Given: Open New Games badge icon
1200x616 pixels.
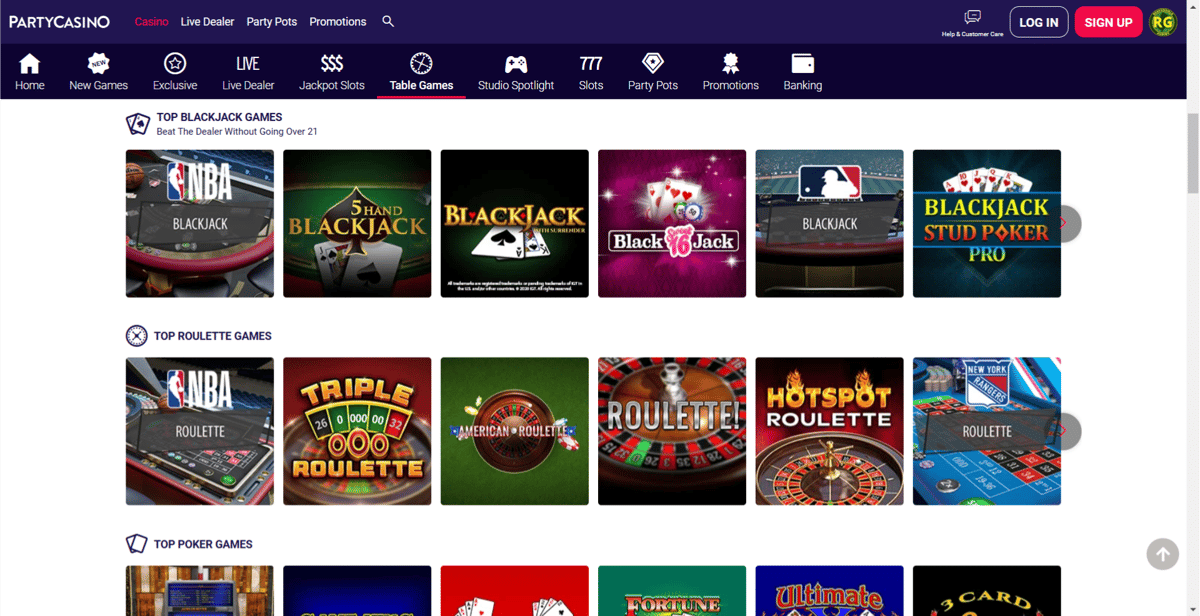Looking at the screenshot, I should (98, 64).
